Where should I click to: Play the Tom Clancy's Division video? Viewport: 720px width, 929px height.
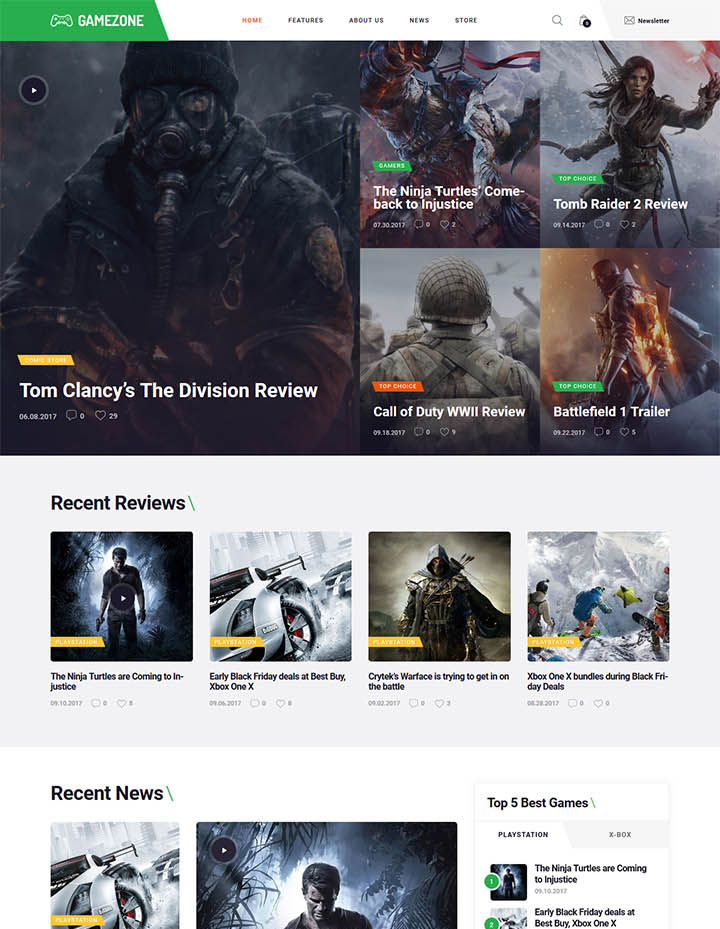[34, 90]
